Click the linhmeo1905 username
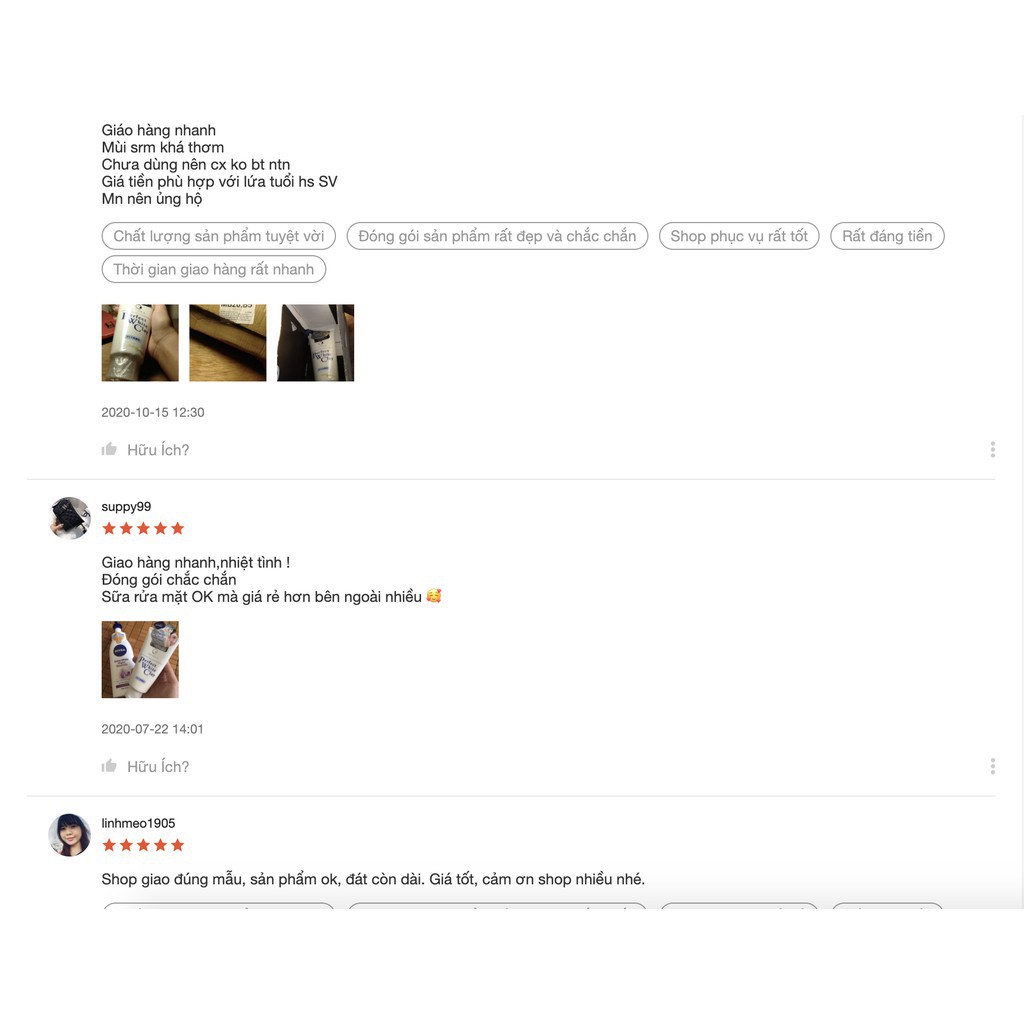This screenshot has width=1024, height=1024. click(x=138, y=824)
